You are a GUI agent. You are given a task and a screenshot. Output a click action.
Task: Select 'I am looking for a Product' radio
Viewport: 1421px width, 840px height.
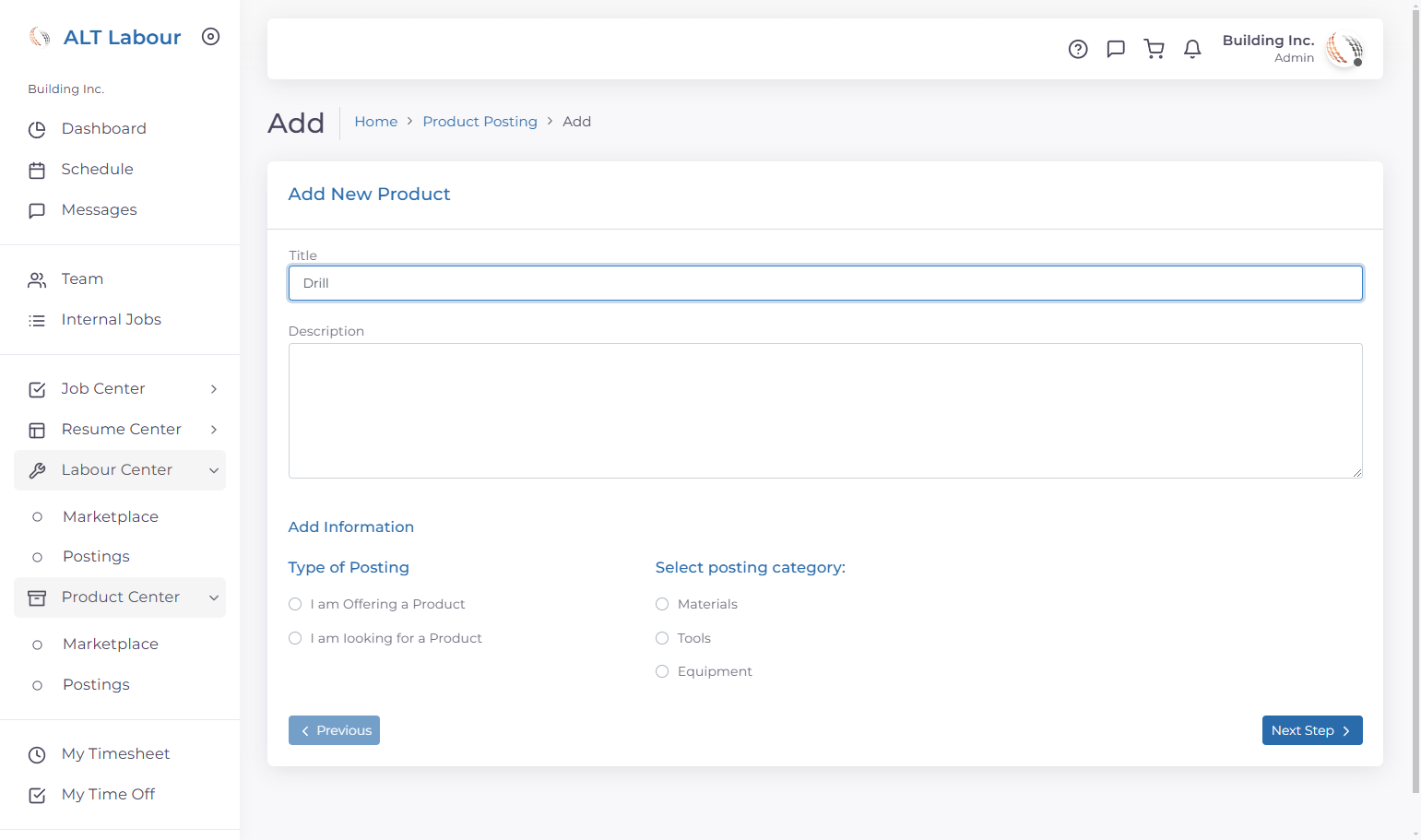pyautogui.click(x=295, y=638)
